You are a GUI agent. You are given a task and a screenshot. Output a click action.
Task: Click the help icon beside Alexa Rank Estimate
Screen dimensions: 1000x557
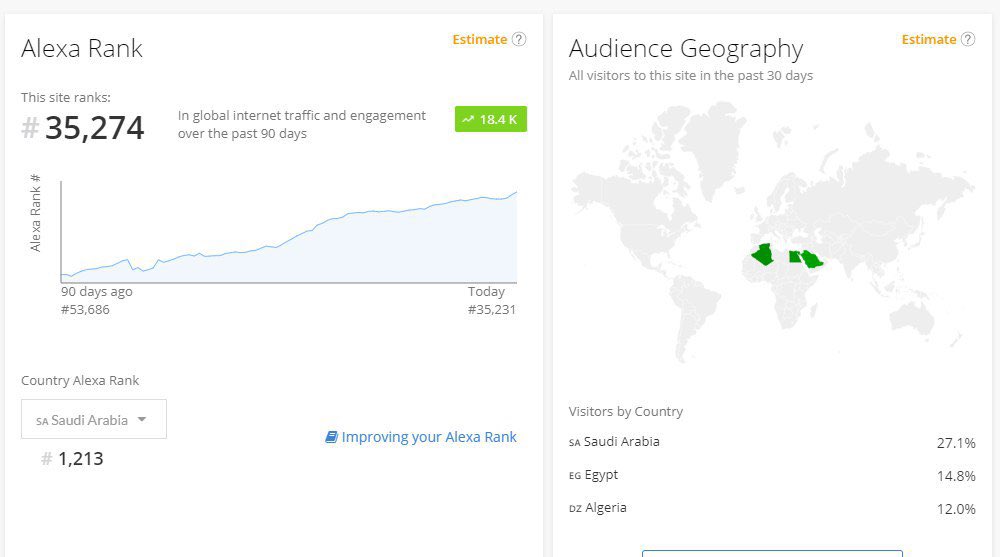pyautogui.click(x=519, y=40)
